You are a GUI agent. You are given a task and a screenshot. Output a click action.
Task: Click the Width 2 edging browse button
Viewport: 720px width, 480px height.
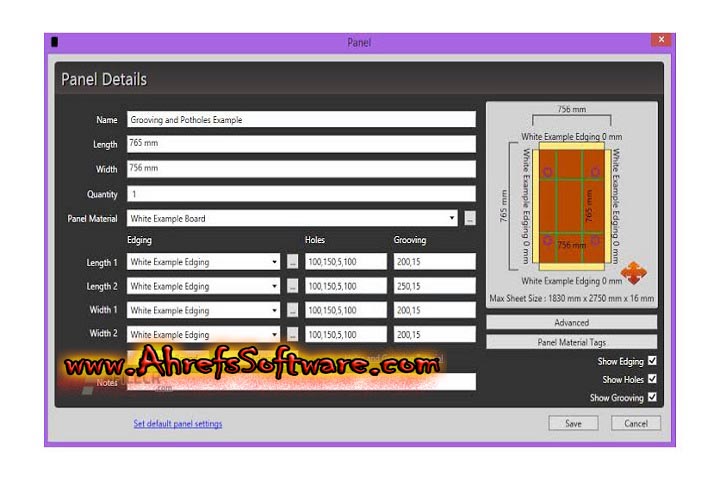(292, 334)
